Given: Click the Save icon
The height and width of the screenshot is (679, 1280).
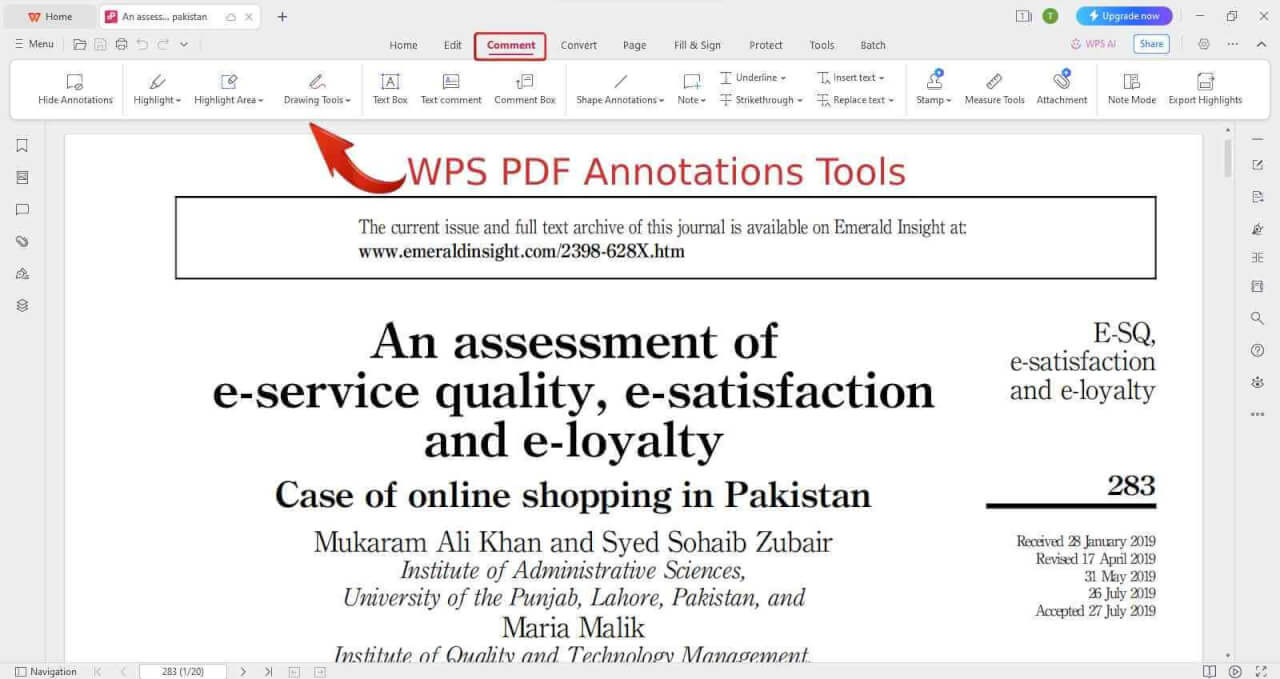Looking at the screenshot, I should [100, 44].
